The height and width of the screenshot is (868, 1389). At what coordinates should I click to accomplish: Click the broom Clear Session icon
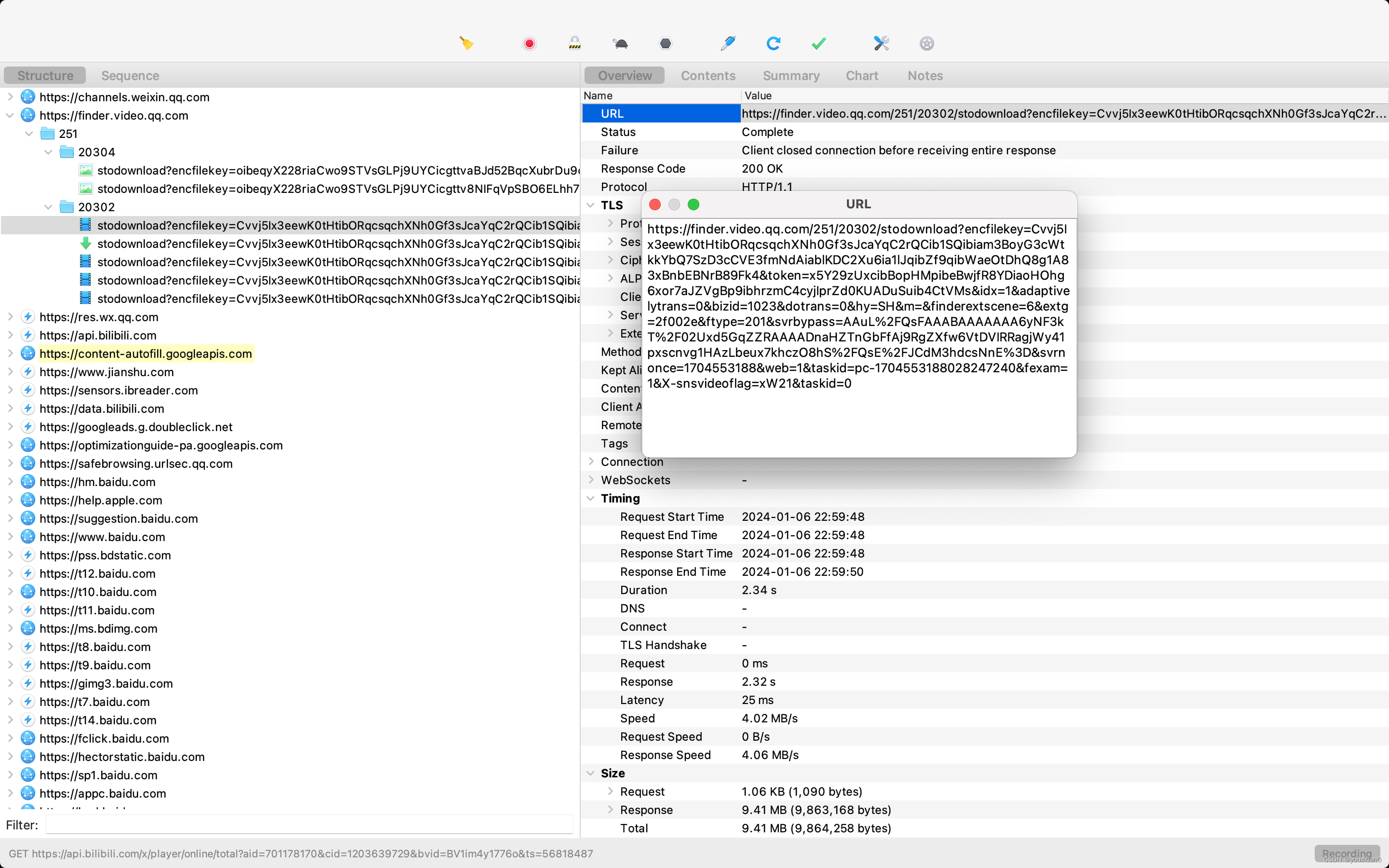click(466, 43)
